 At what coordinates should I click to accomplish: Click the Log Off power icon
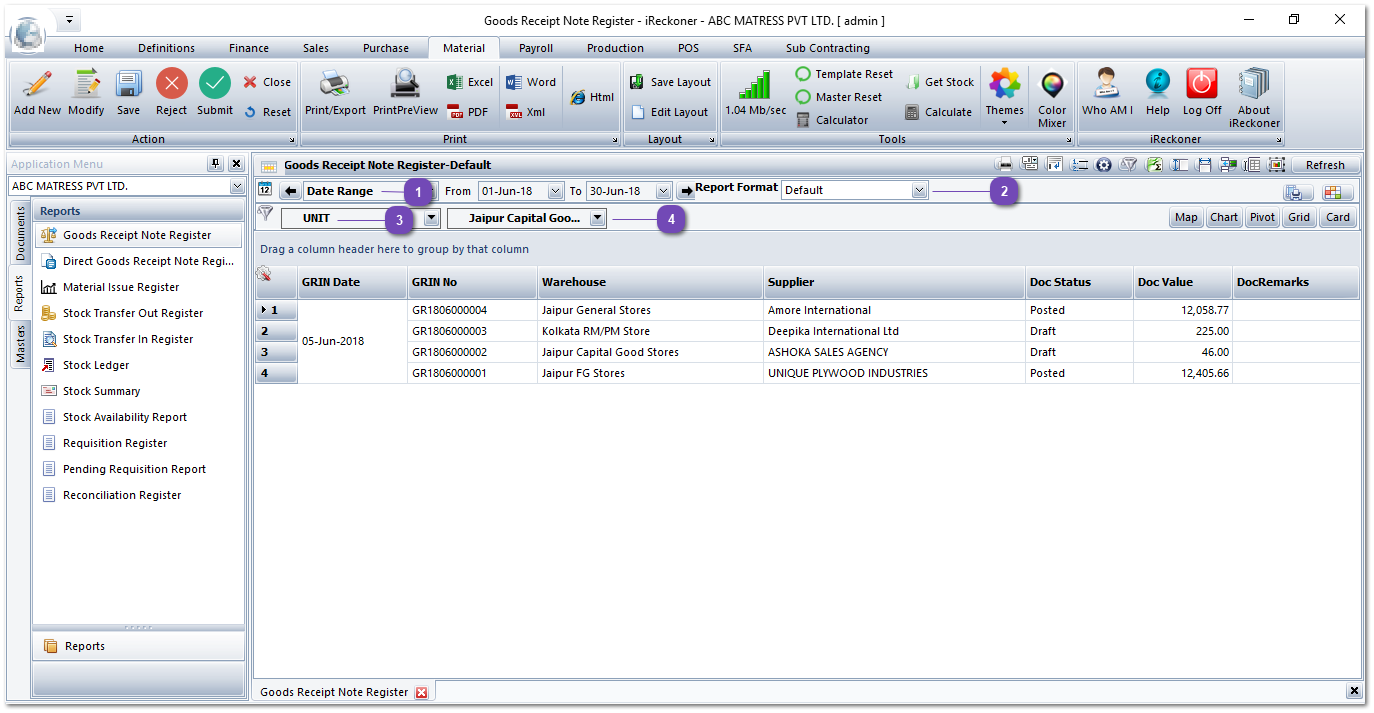(1201, 84)
